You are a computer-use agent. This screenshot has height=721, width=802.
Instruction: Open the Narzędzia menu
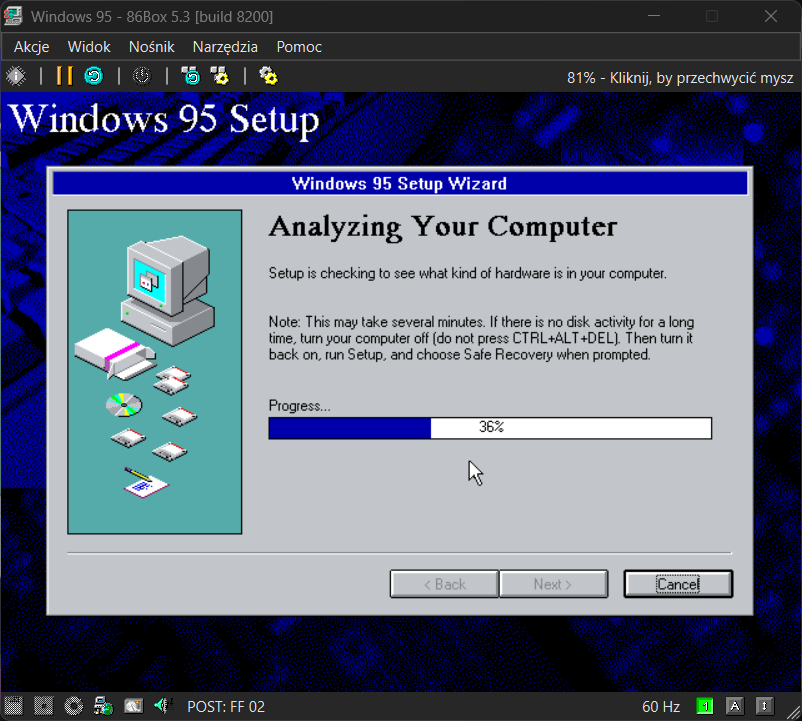[x=225, y=47]
